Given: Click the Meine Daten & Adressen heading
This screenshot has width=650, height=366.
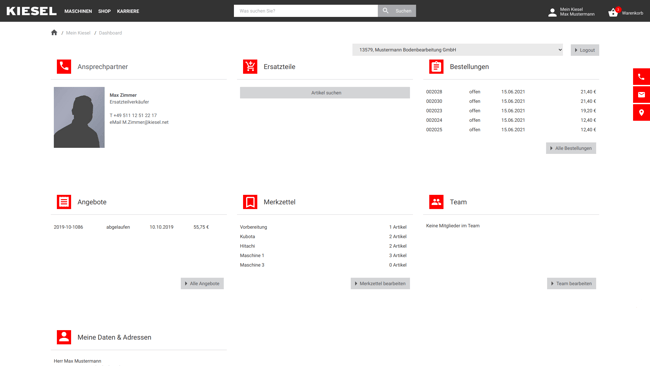Looking at the screenshot, I should 114,337.
